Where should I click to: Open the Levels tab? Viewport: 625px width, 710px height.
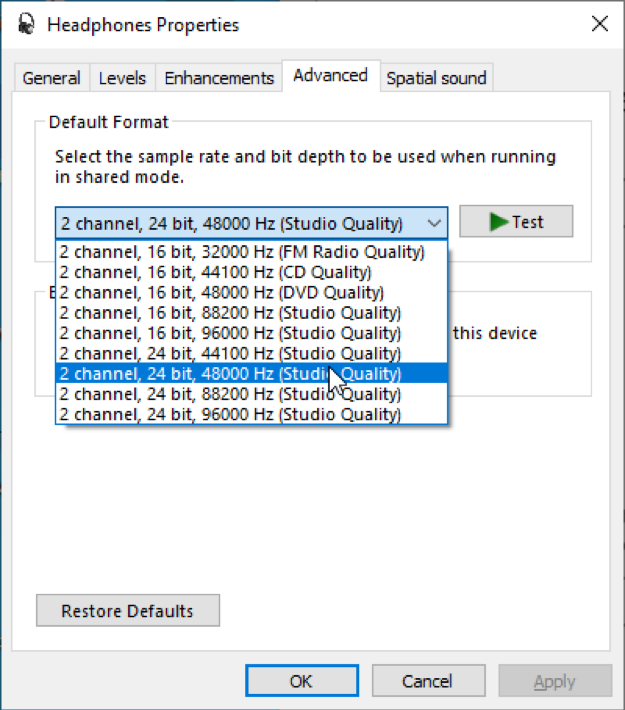click(x=122, y=78)
